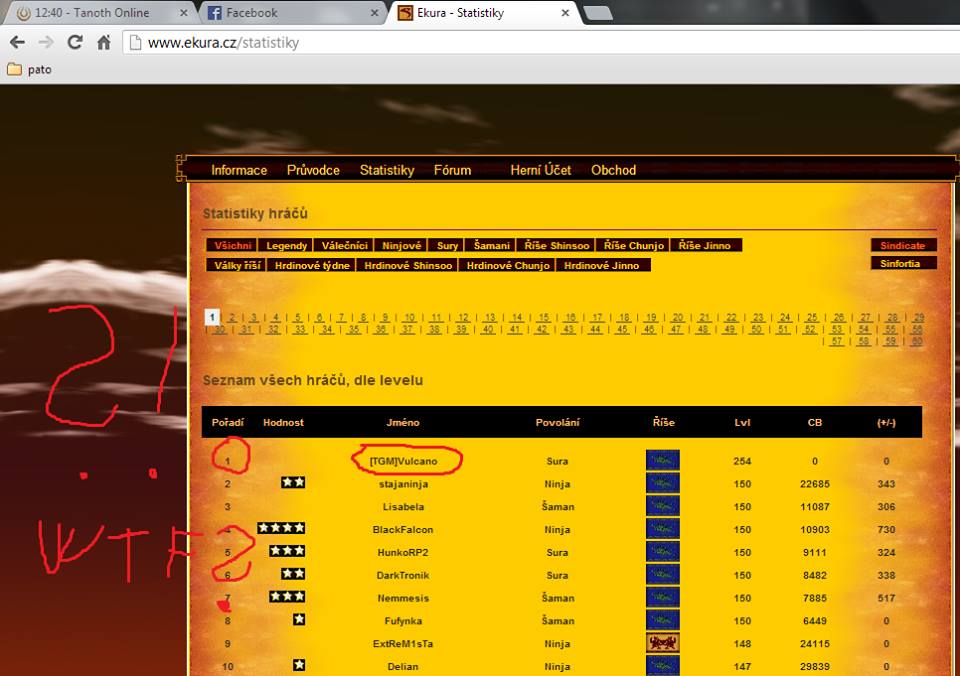Go to page 2 of rankings
This screenshot has height=676, width=960.
[x=232, y=318]
